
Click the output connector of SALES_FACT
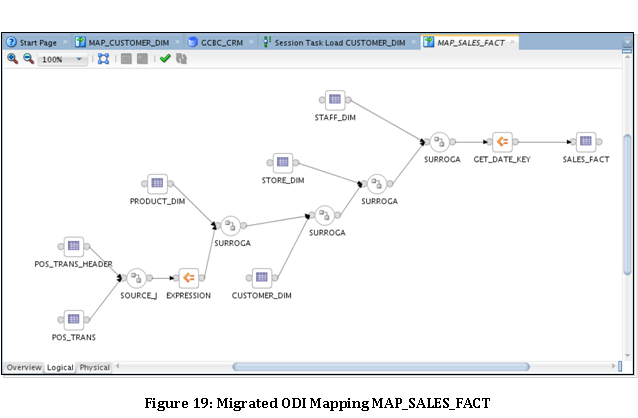pyautogui.click(x=599, y=142)
